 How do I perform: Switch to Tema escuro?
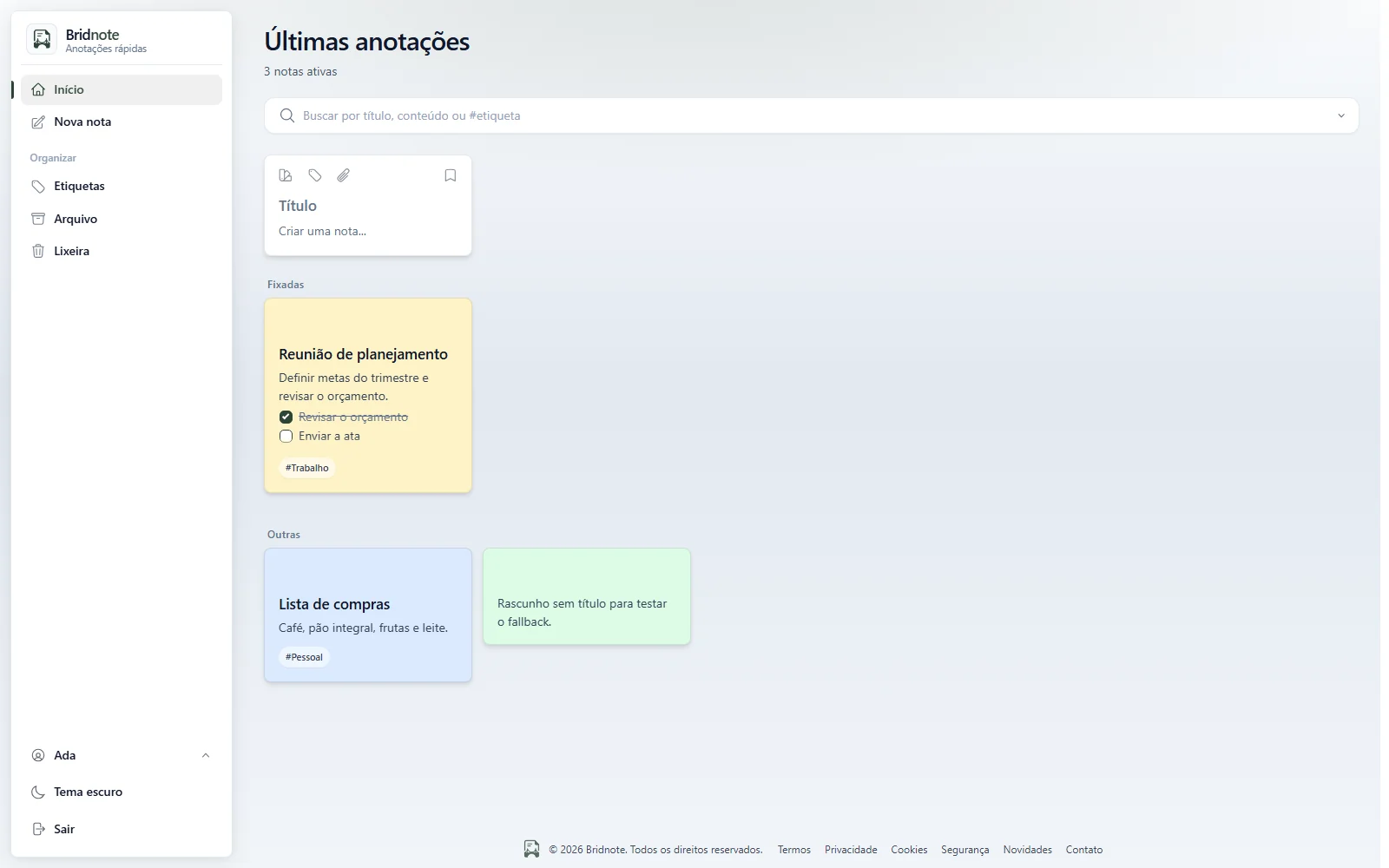point(122,792)
